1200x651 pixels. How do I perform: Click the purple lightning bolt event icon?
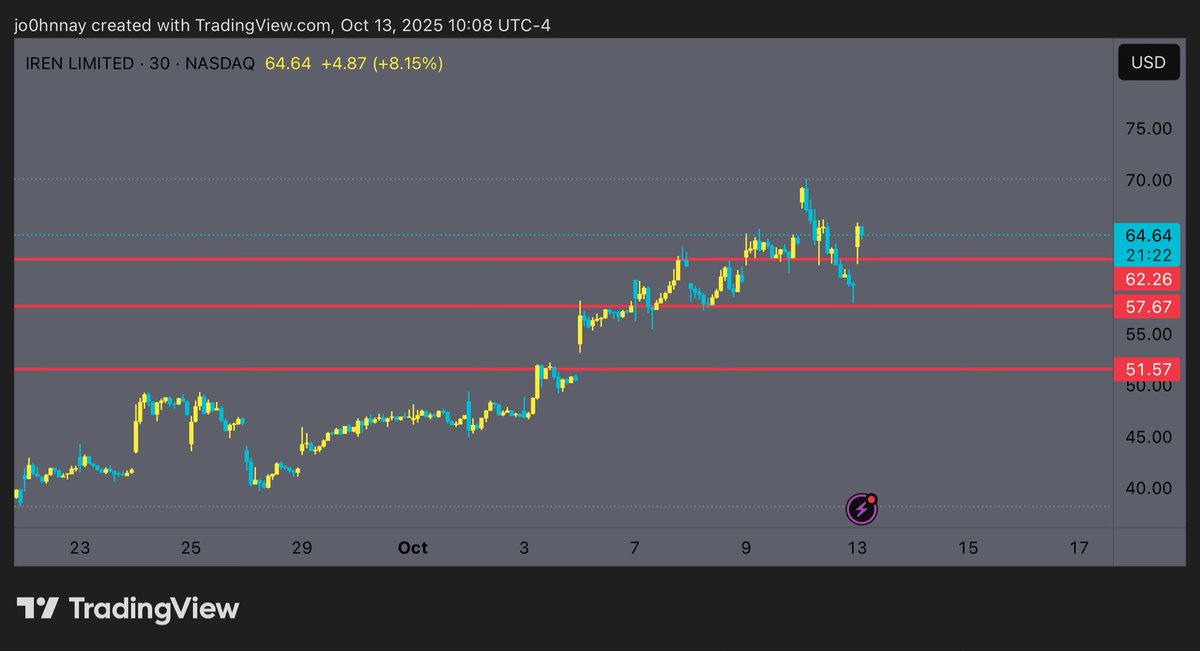(x=862, y=510)
